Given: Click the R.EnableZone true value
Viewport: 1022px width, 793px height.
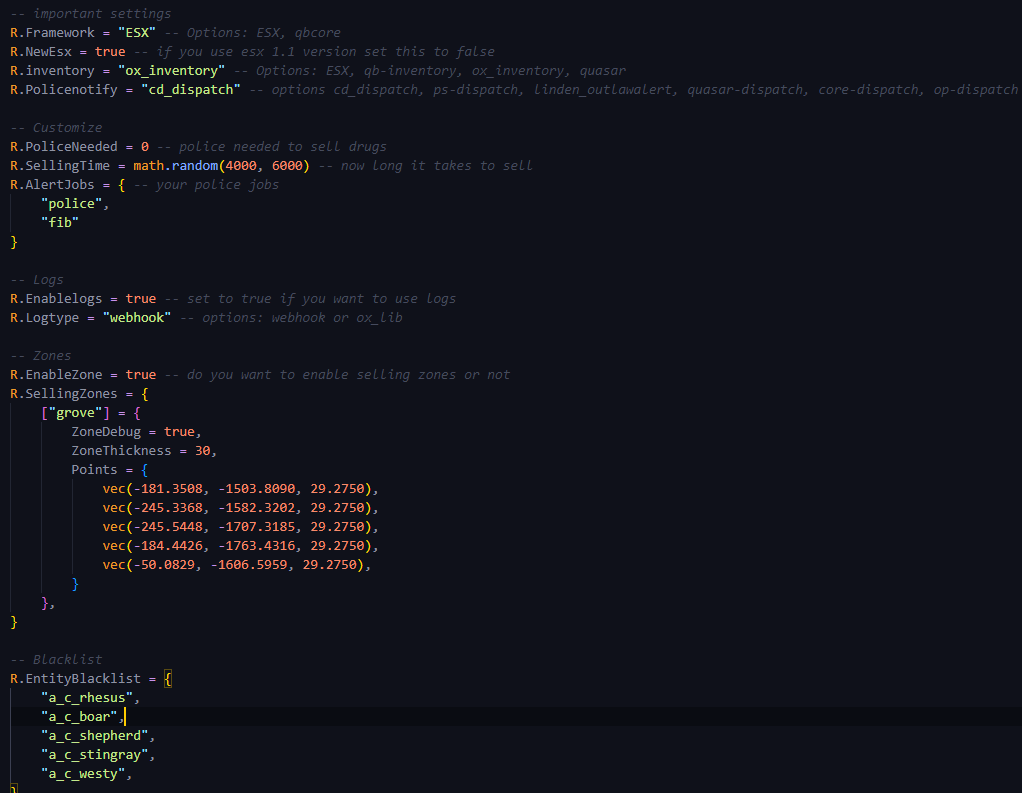Looking at the screenshot, I should 141,375.
